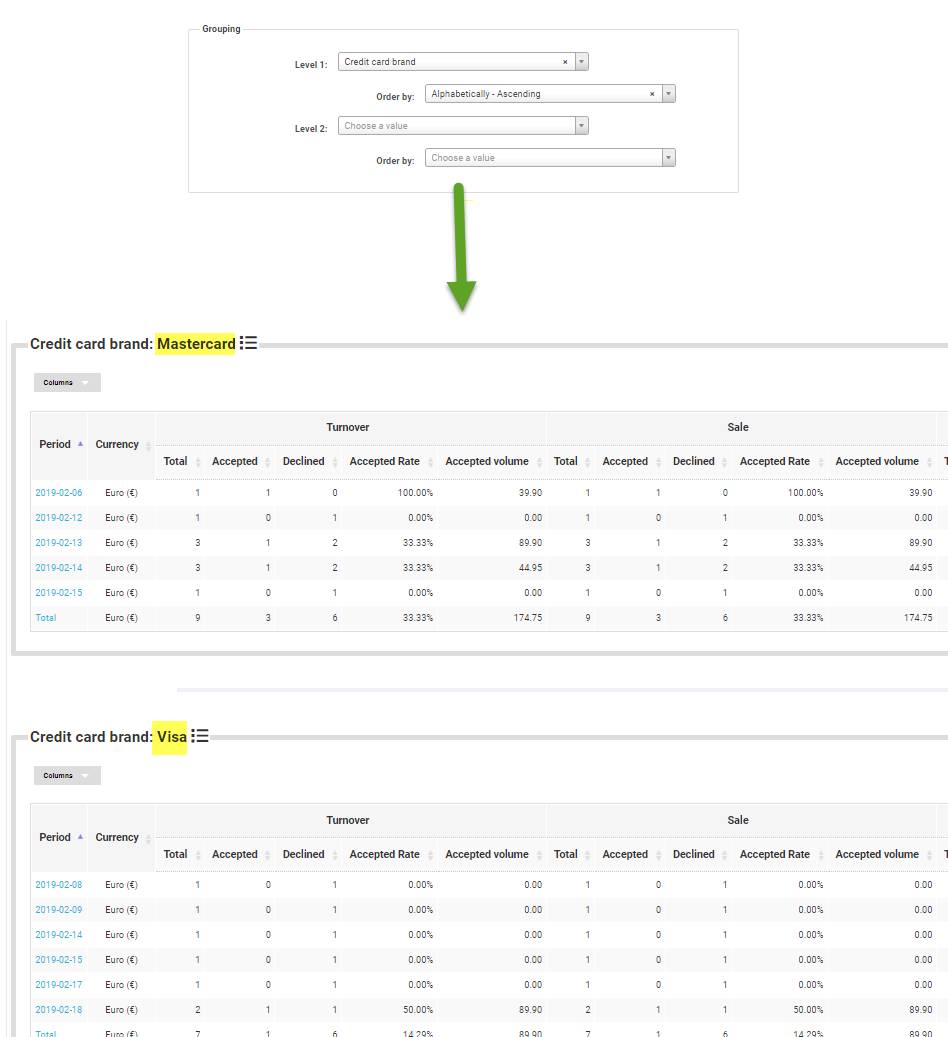Open Visa period 2019-02-15 link

point(59,960)
